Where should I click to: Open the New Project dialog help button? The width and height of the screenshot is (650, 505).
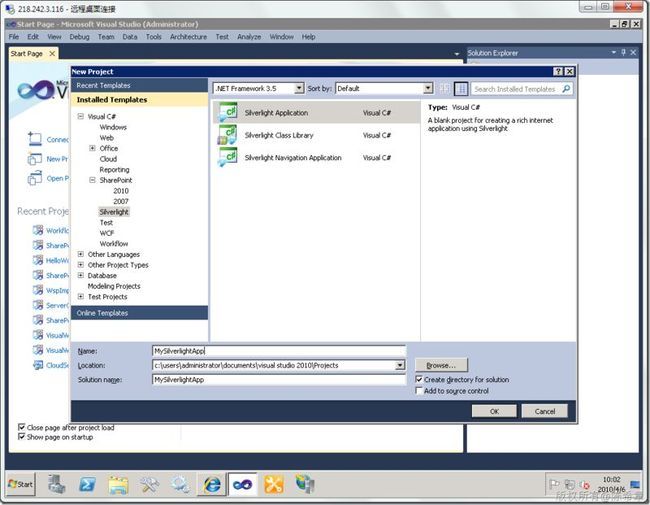558,71
